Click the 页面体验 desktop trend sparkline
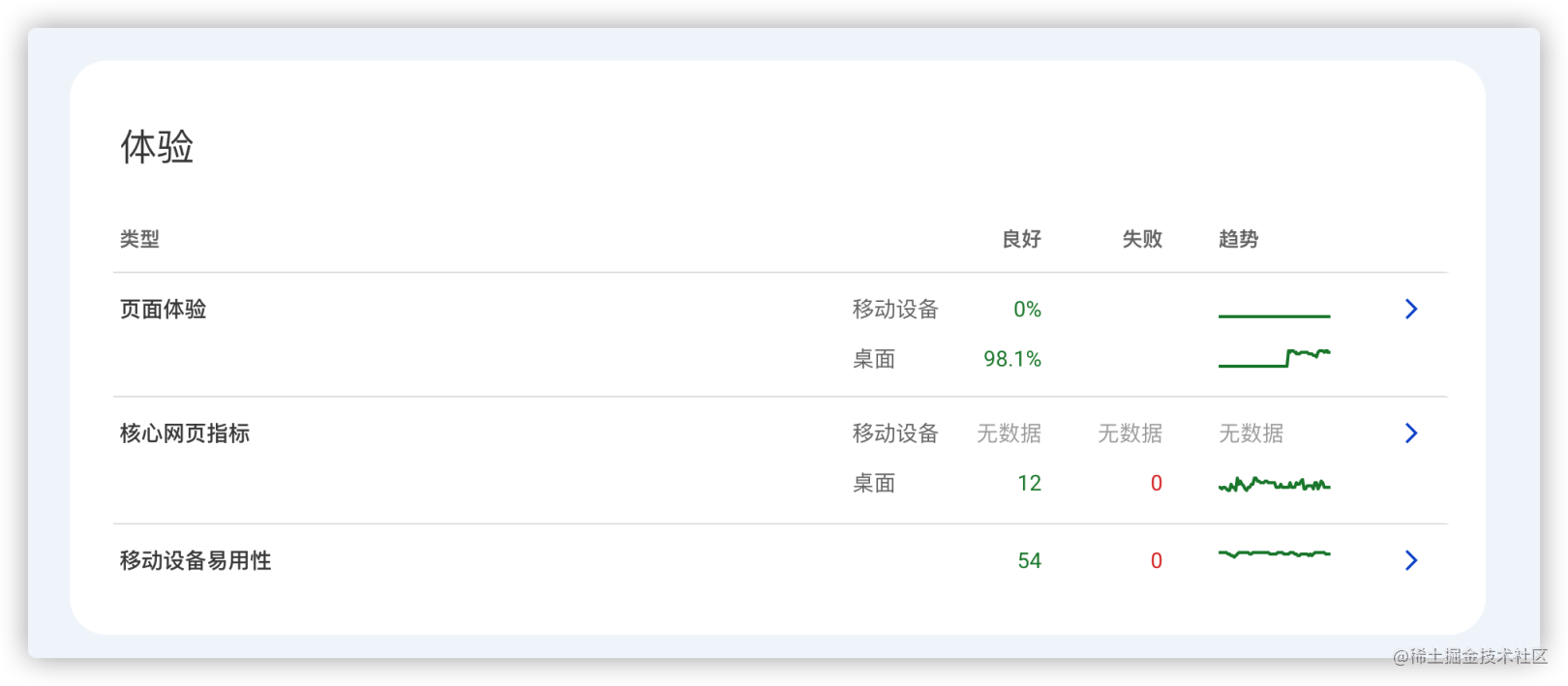 click(1274, 358)
